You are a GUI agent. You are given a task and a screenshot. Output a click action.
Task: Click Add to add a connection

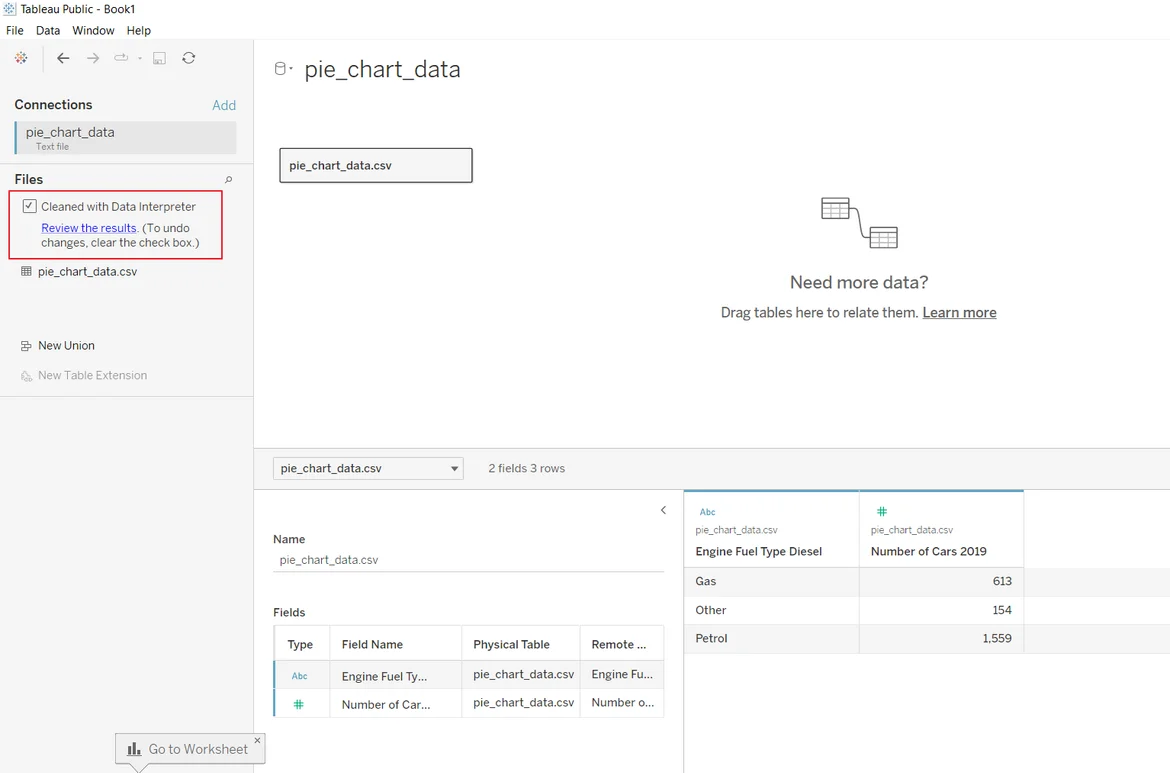[224, 105]
